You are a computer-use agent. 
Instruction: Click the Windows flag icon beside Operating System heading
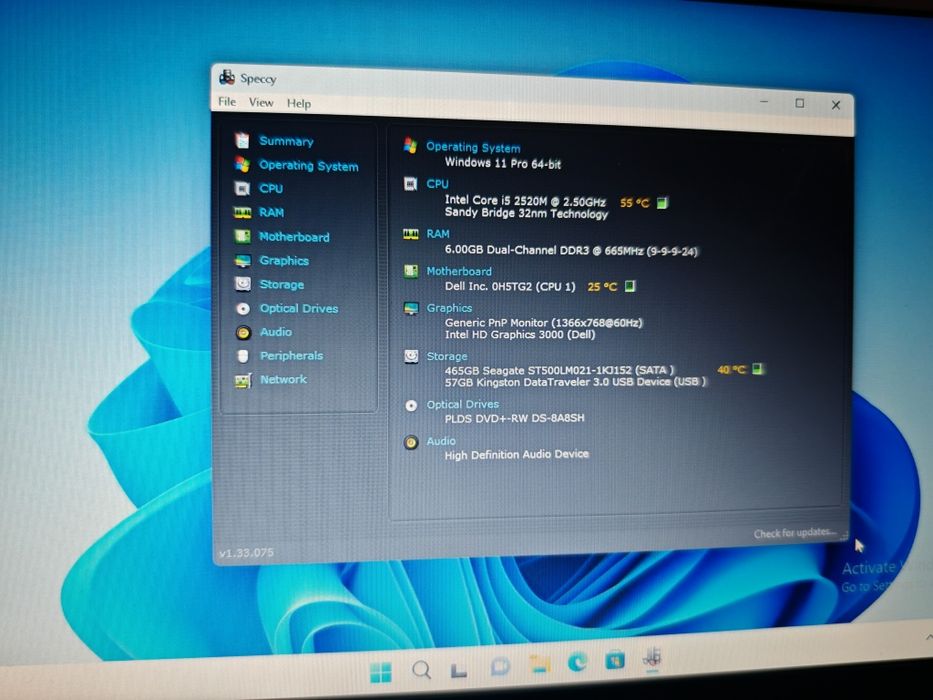click(411, 145)
